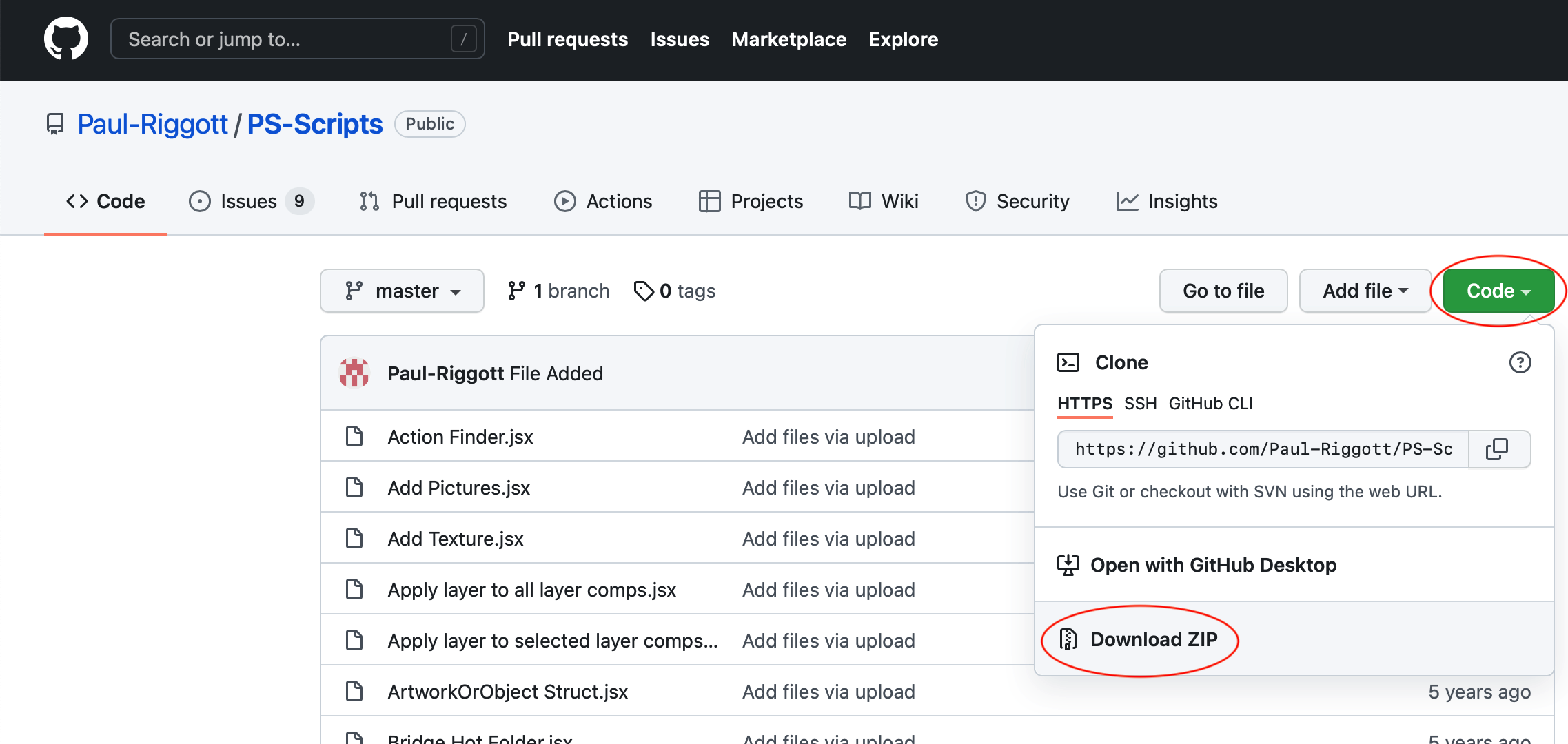Viewport: 1568px width, 744px height.
Task: Click the shield icon on the Security tab
Action: pyautogui.click(x=975, y=201)
